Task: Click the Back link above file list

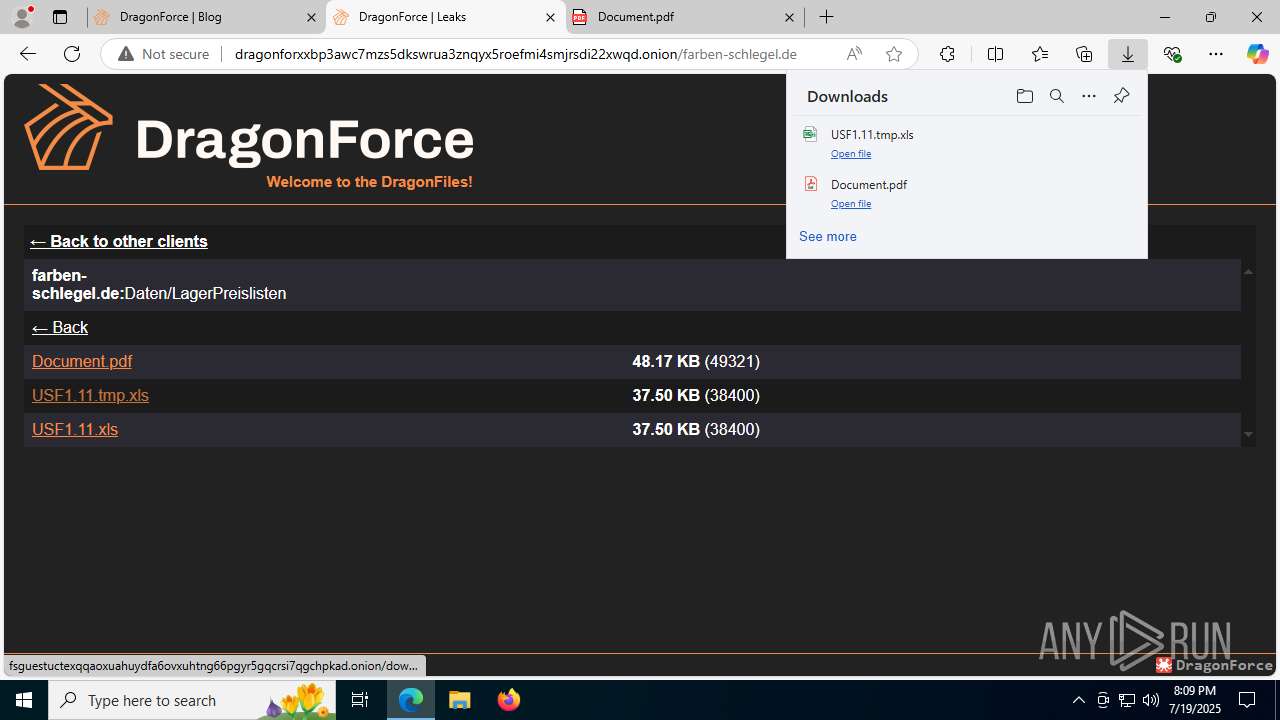Action: 60,327
